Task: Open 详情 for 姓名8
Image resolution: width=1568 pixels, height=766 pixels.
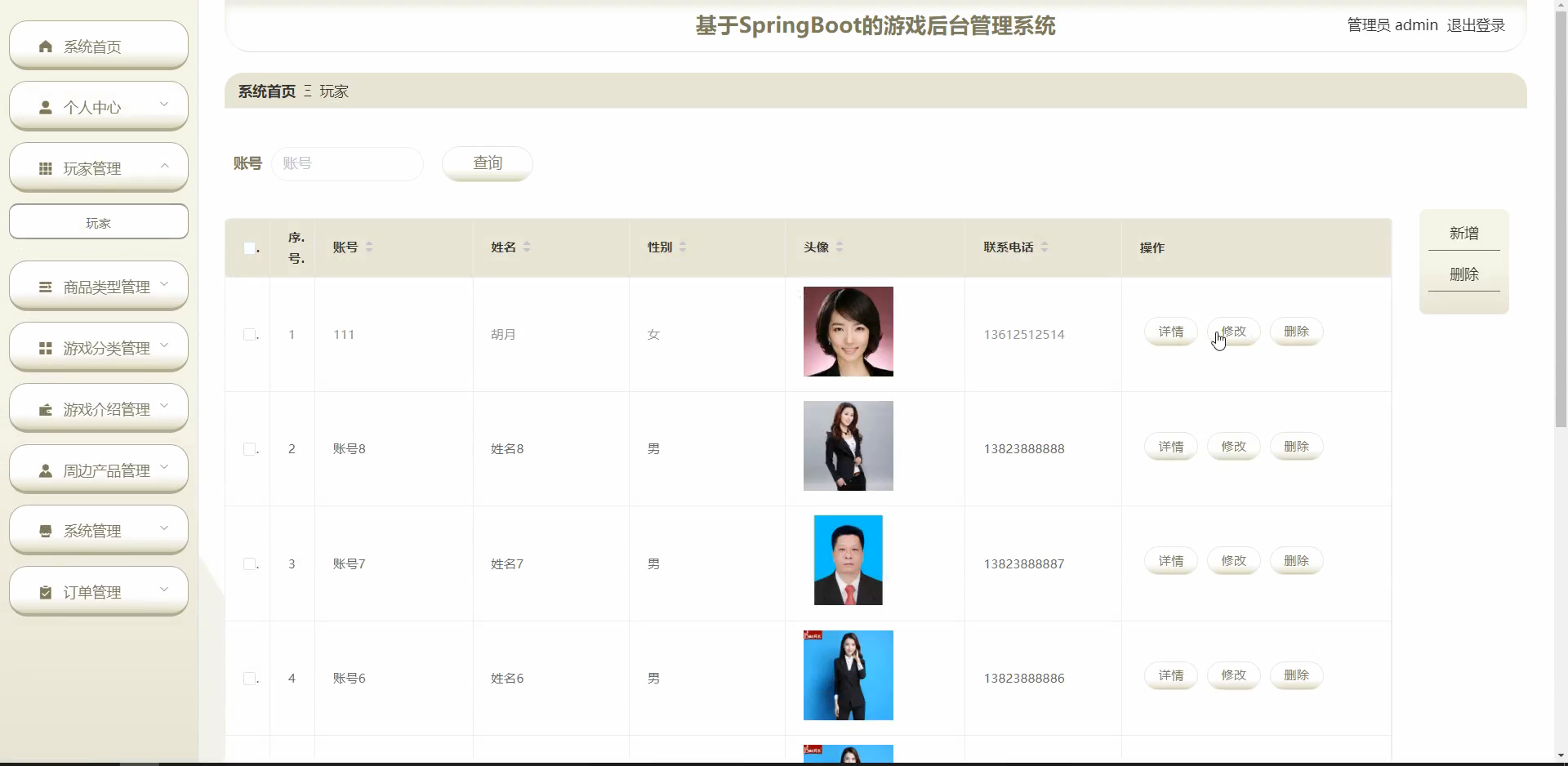Action: click(x=1171, y=447)
